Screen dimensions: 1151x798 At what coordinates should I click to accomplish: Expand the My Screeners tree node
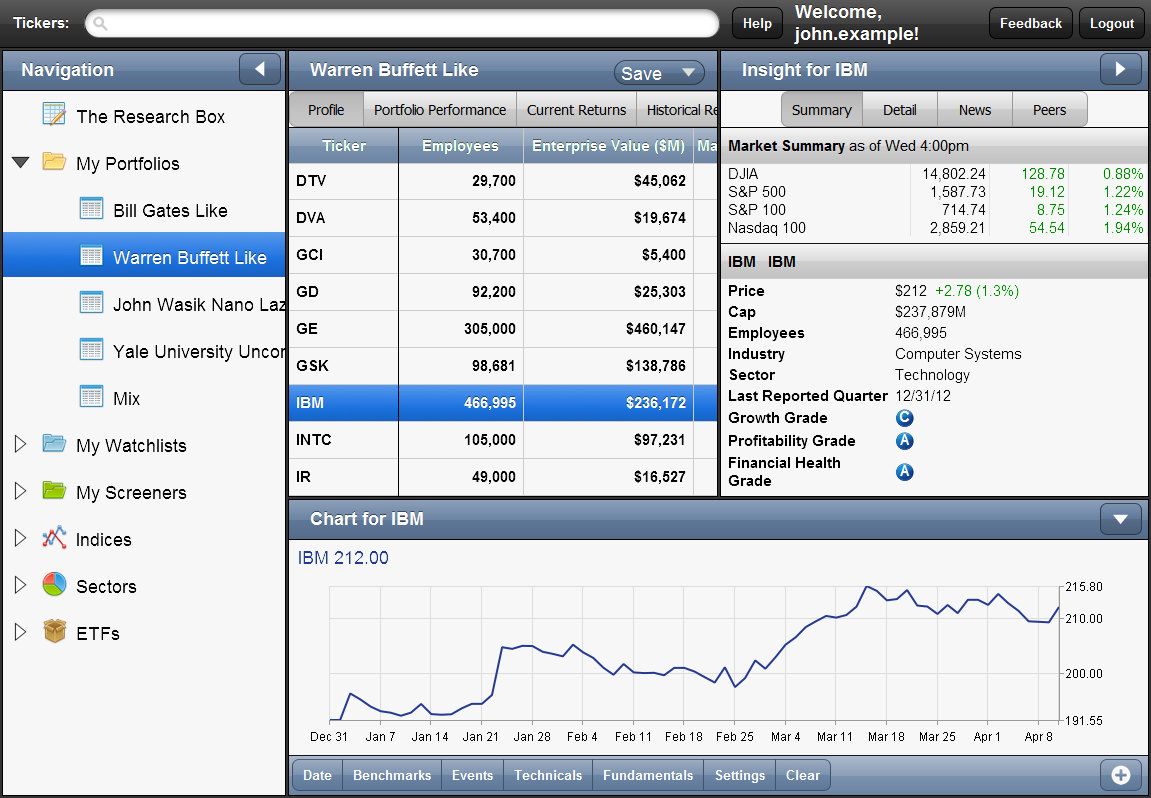[x=21, y=490]
